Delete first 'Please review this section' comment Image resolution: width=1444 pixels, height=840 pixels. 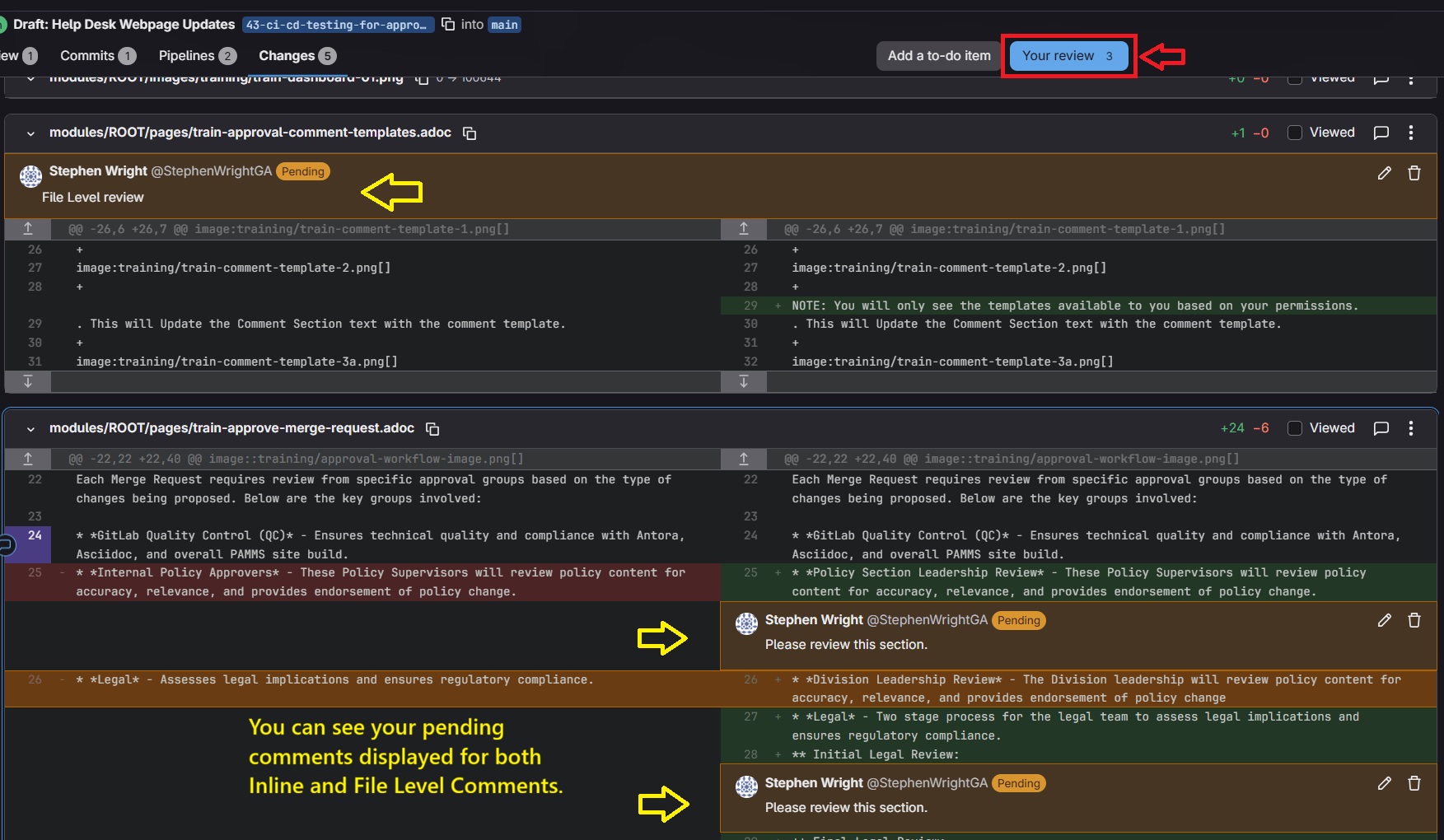(1414, 620)
